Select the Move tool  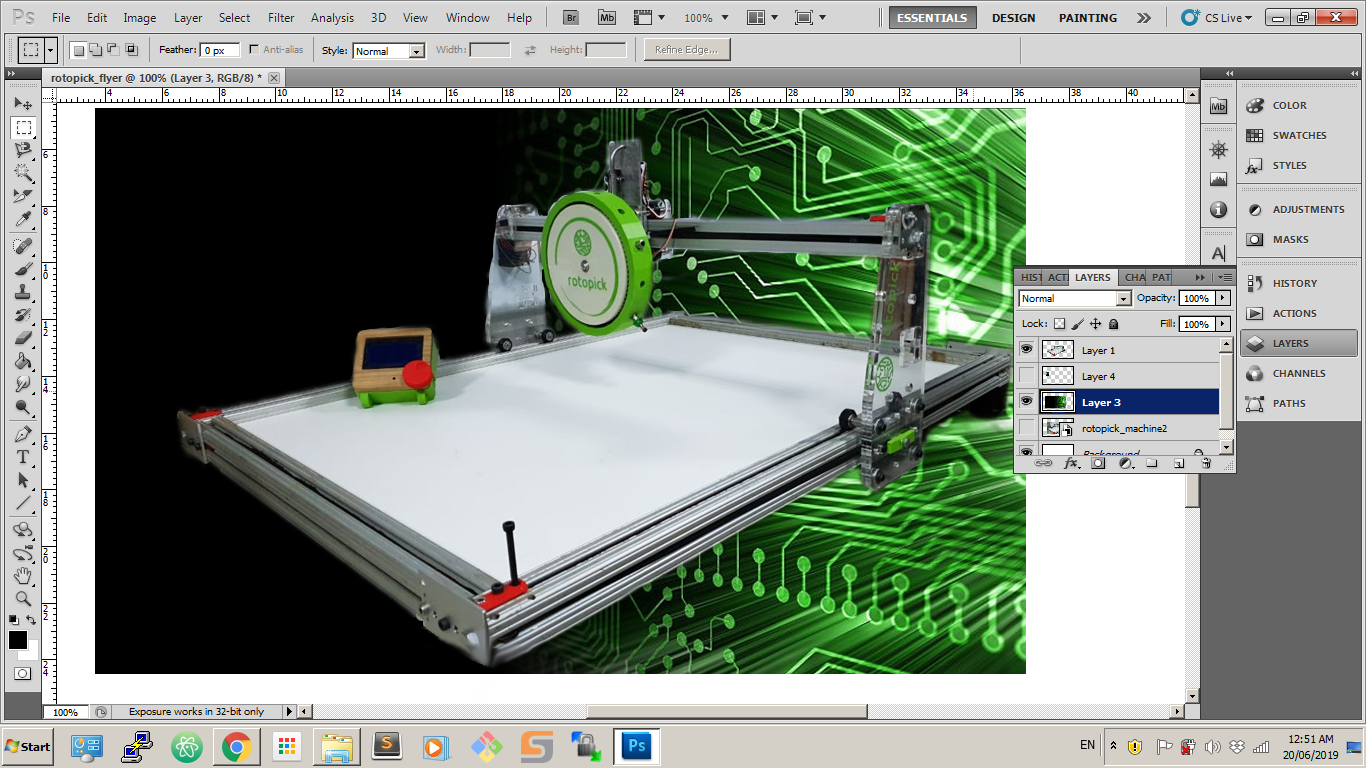pyautogui.click(x=23, y=104)
